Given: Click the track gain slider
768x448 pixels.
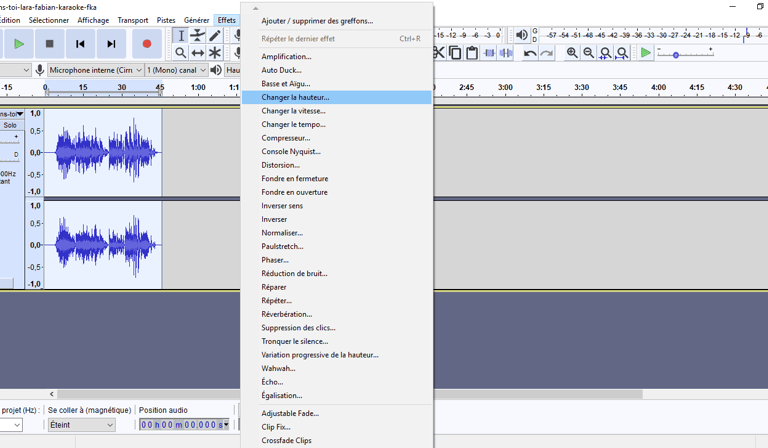Looking at the screenshot, I should coord(10,139).
